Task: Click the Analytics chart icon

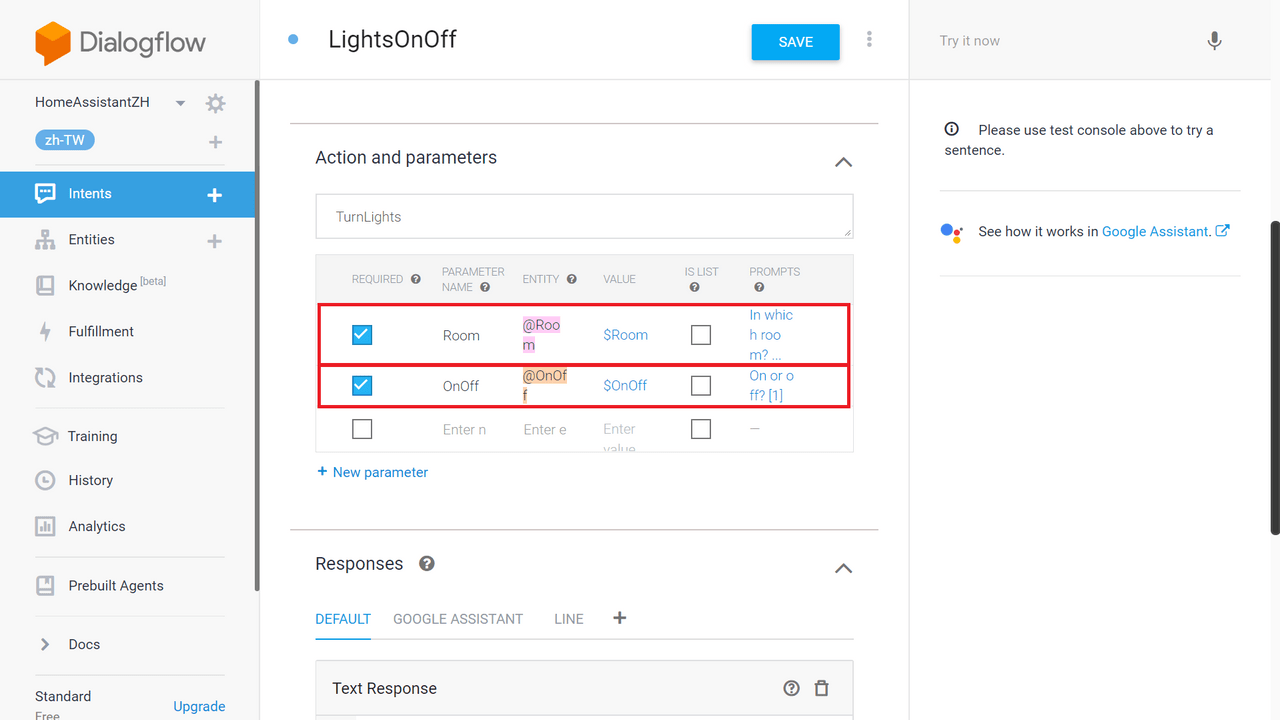Action: point(45,526)
